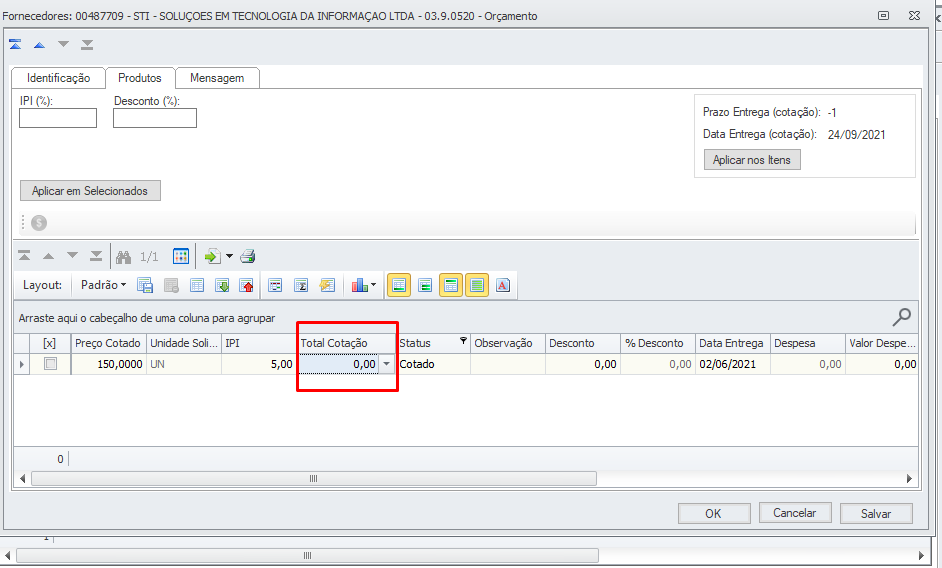Click the plain table layout icon

(197, 286)
